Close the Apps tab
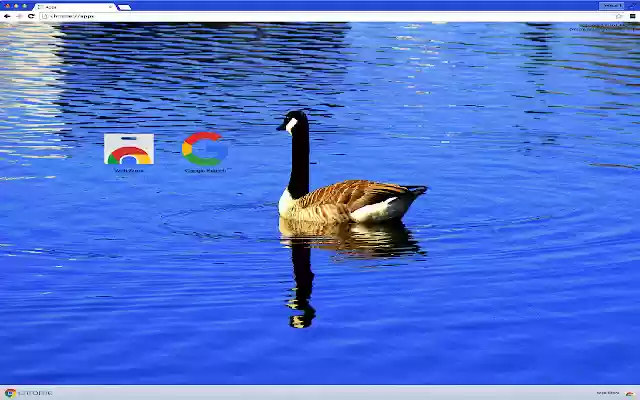Screen dimensions: 640x400 pyautogui.click(x=110, y=7)
